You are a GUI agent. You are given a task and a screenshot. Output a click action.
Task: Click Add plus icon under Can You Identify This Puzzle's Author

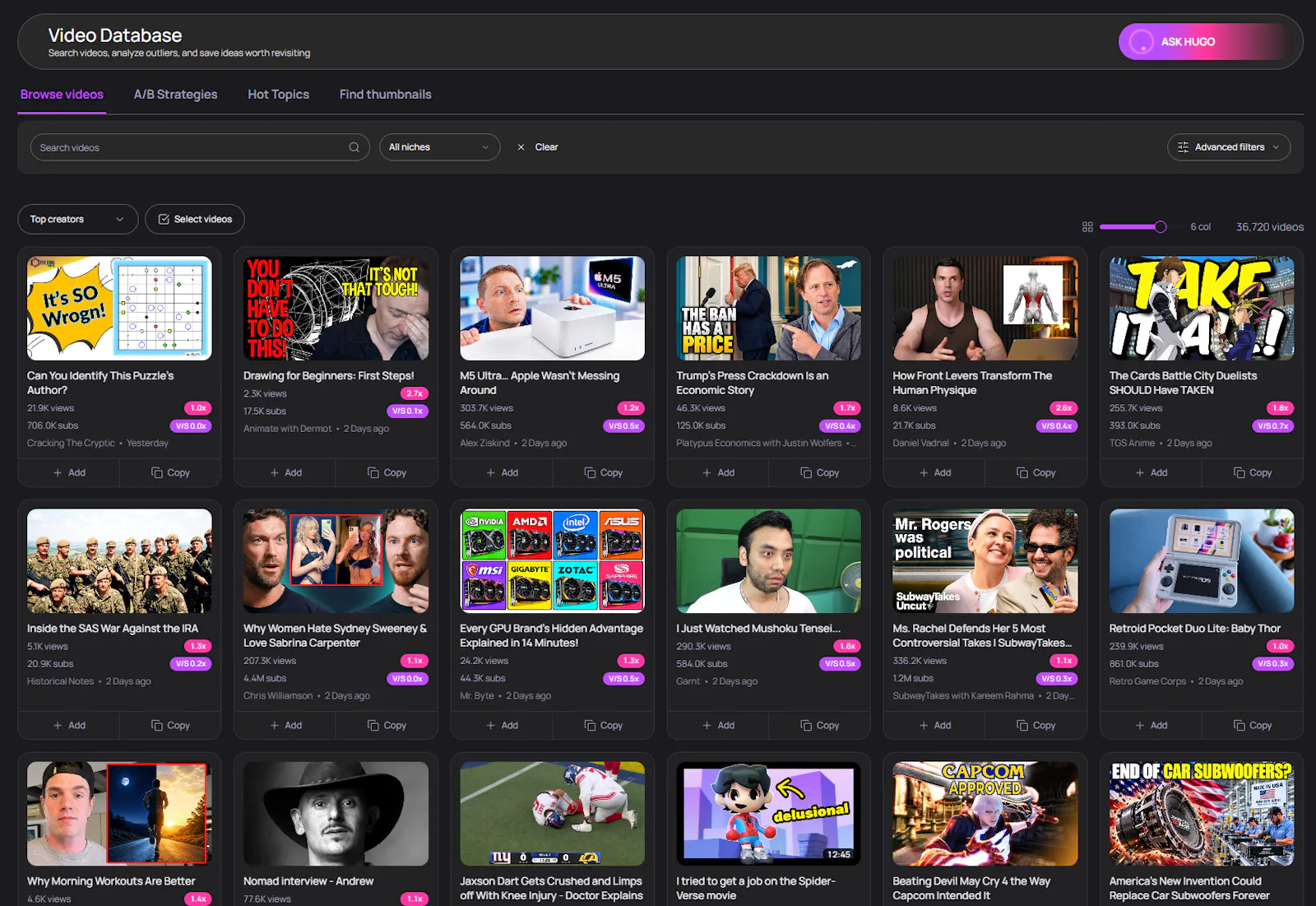pos(58,473)
